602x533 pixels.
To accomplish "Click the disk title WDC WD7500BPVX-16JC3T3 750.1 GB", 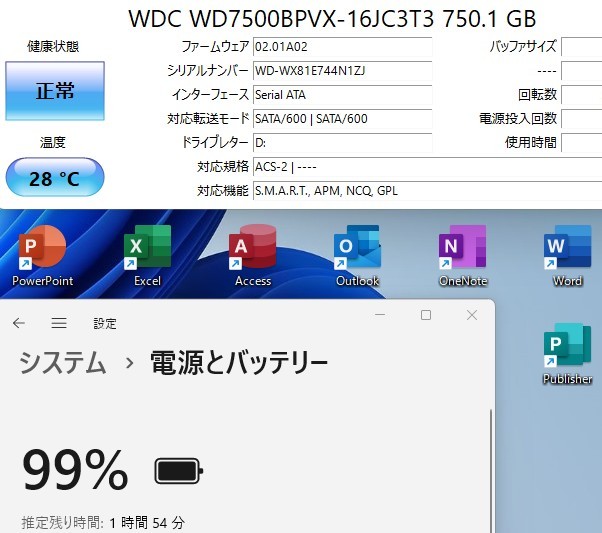I will [332, 18].
